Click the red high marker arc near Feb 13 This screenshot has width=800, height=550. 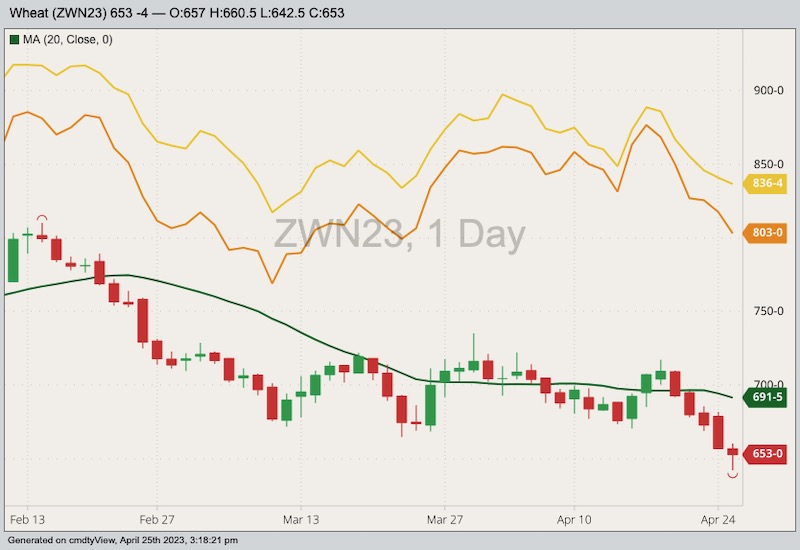coord(42,218)
